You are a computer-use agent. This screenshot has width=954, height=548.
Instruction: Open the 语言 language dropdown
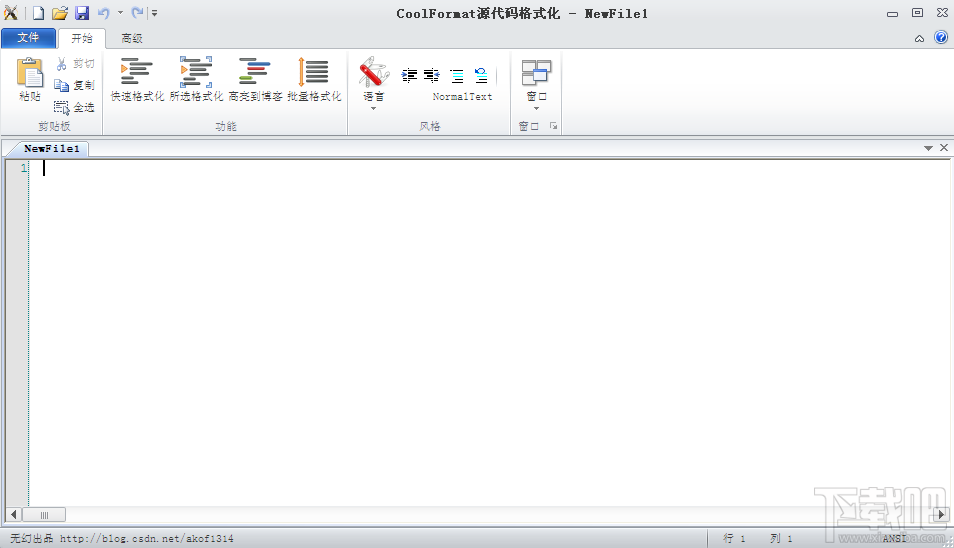(374, 83)
